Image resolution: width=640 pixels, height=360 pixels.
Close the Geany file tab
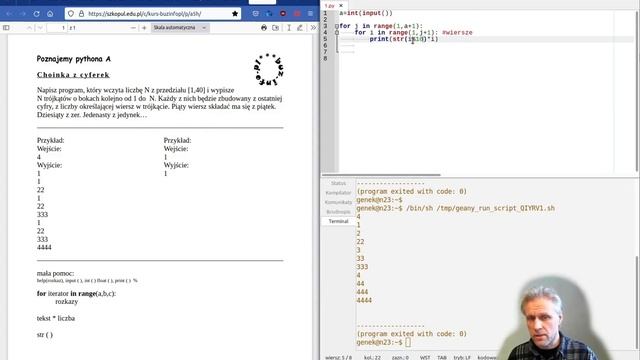[x=341, y=6]
